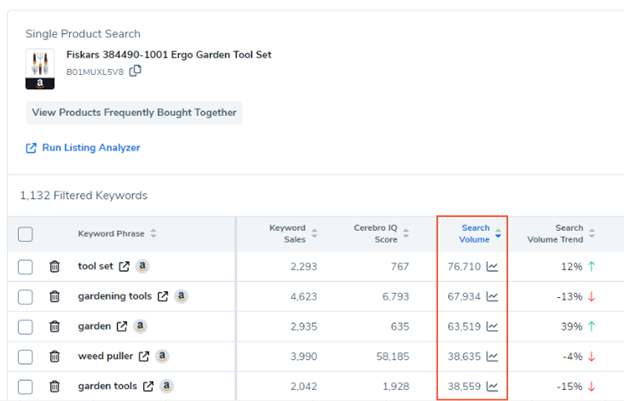Click View Products Frequently Bought Together
This screenshot has width=624, height=401.
(x=134, y=113)
